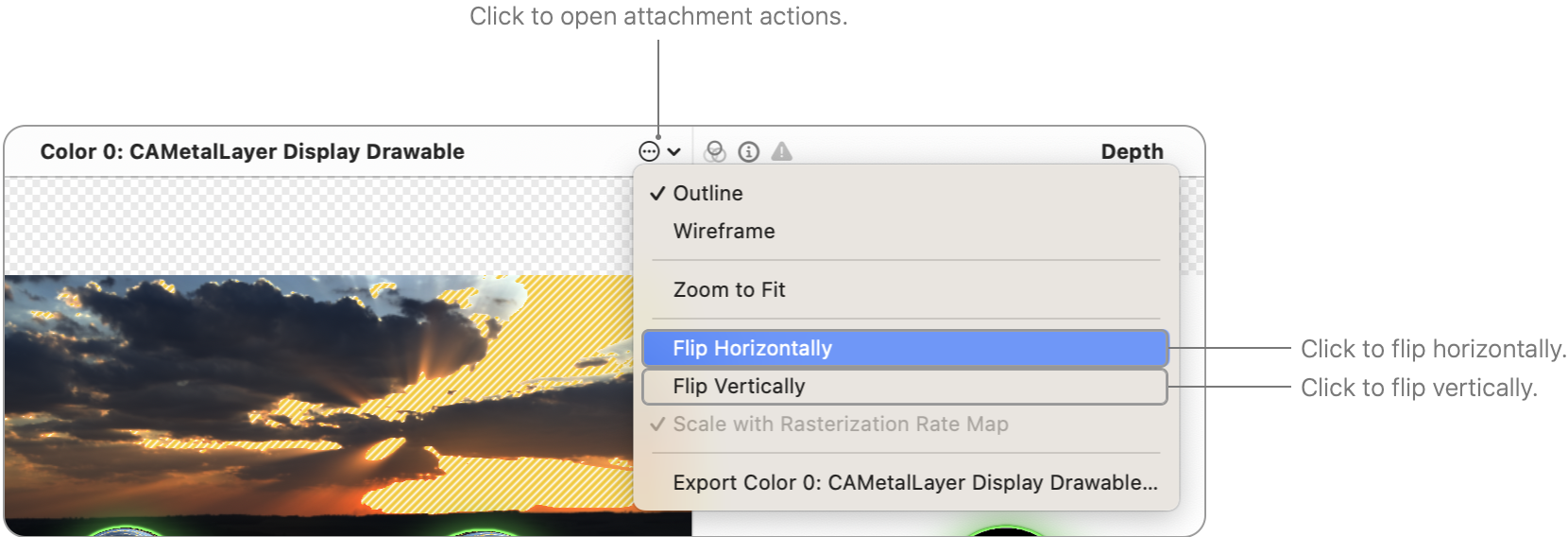Choose Zoom to Fit
The image size is (1568, 537).
(x=728, y=289)
